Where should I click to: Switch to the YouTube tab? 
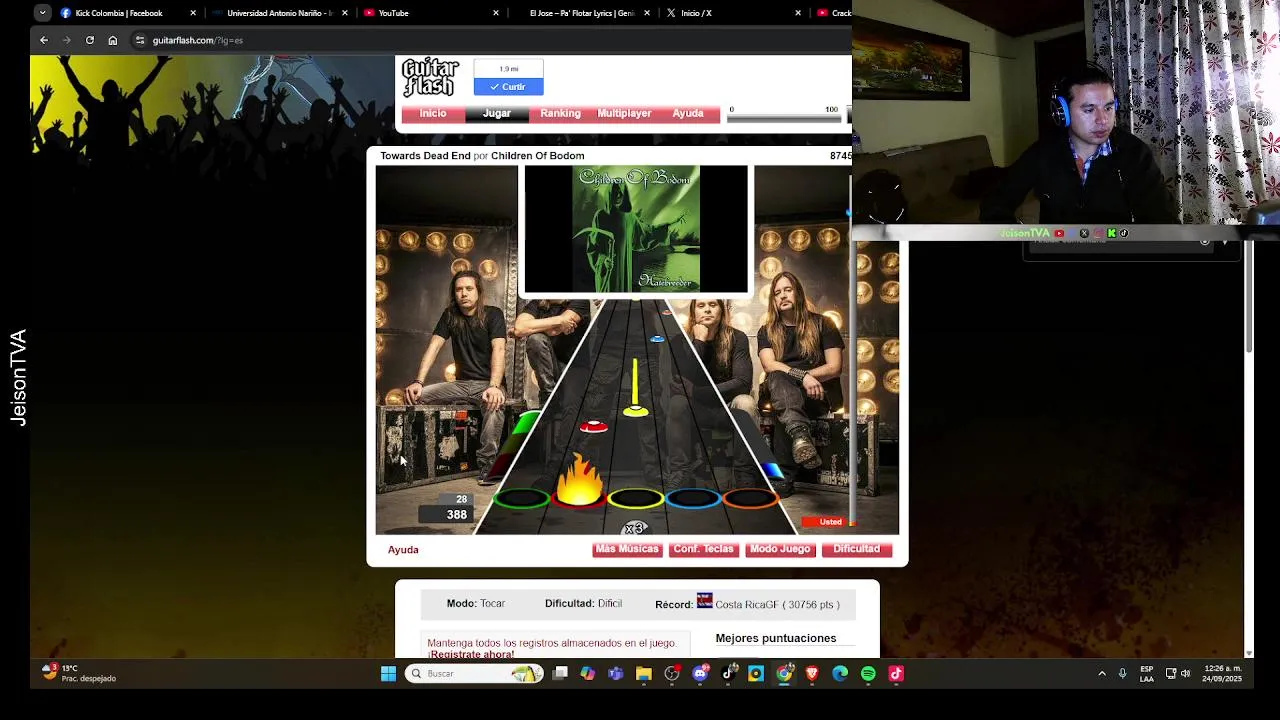click(430, 13)
